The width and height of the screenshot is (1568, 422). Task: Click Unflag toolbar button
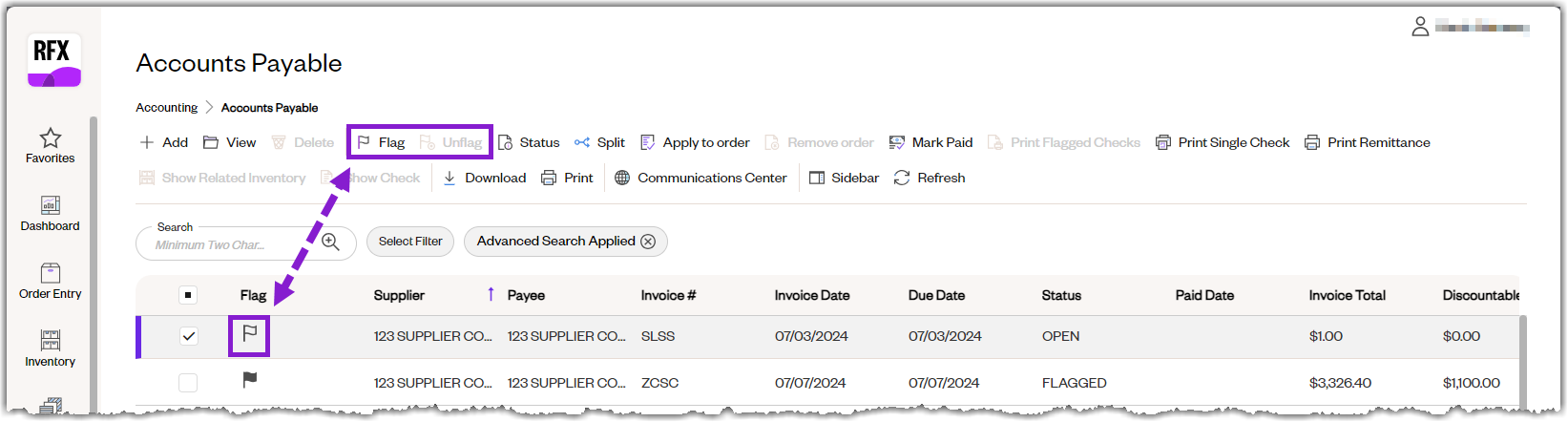click(451, 142)
